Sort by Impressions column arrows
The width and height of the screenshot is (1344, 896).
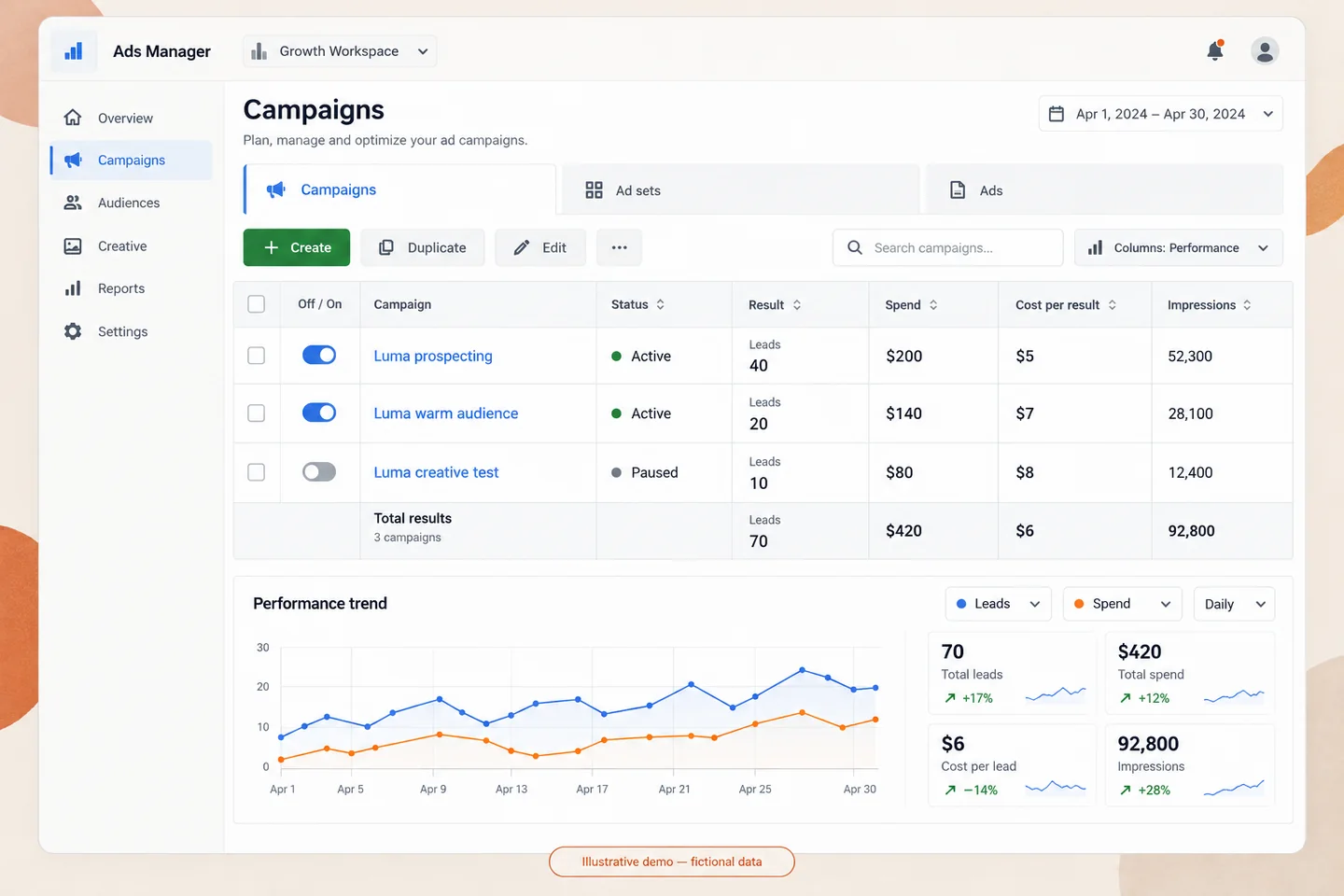(1247, 305)
